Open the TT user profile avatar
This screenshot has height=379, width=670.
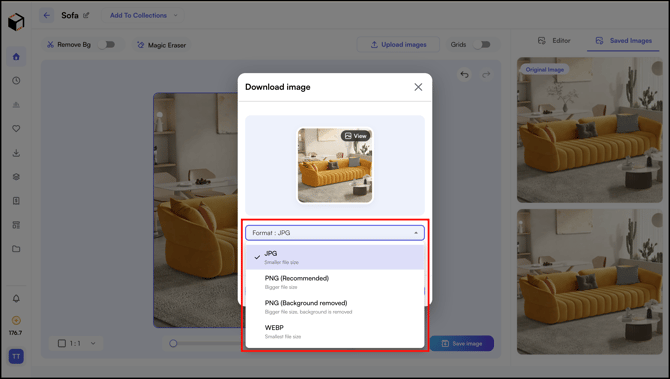coord(16,356)
